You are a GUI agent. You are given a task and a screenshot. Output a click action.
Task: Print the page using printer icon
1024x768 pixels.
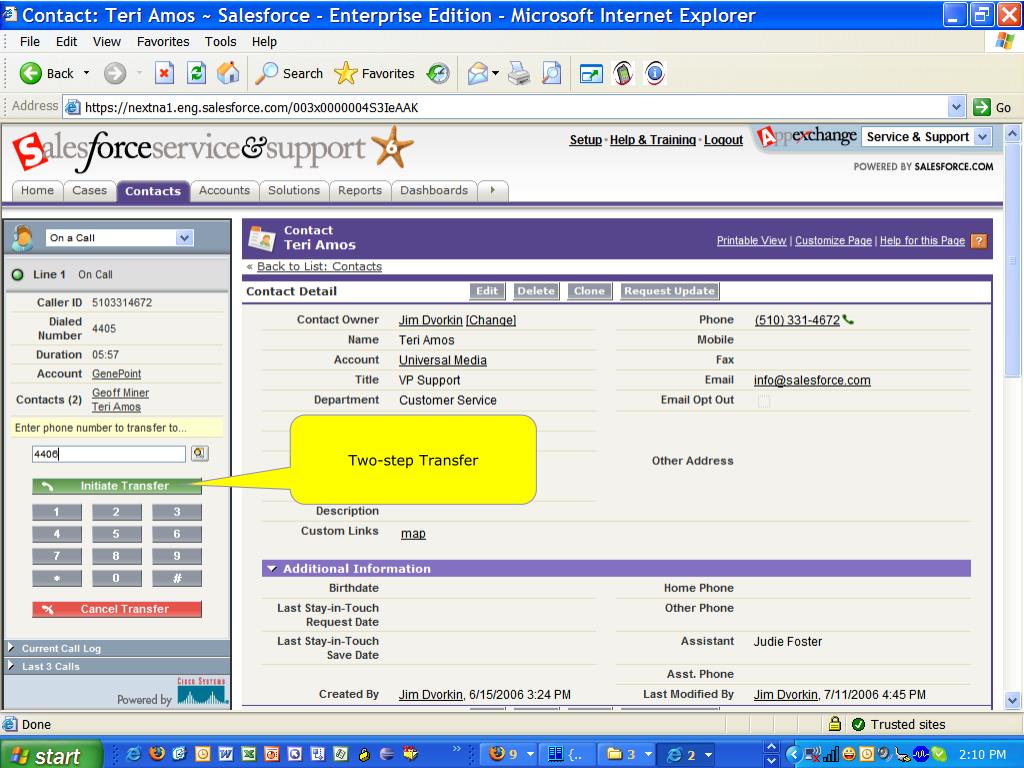tap(519, 73)
